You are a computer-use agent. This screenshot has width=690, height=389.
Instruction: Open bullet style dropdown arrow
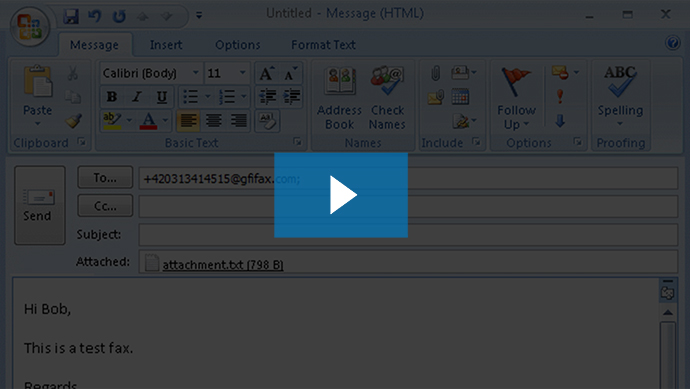click(207, 97)
